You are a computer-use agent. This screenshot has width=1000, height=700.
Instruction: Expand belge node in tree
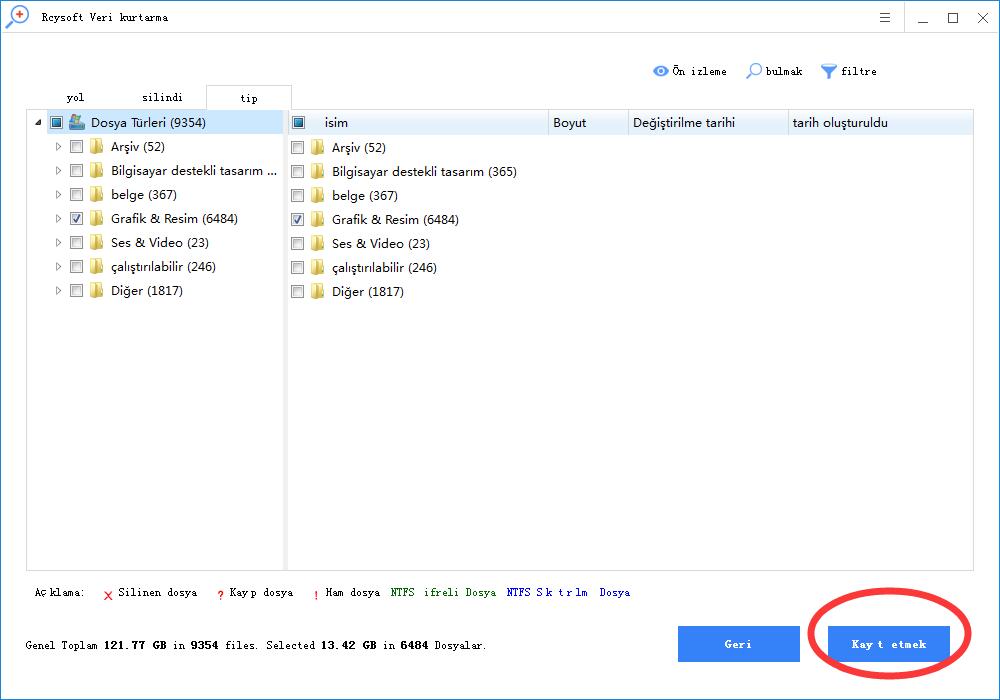coord(58,194)
